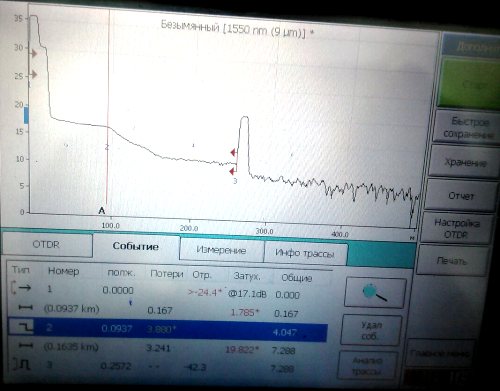The image size is (500, 391).
Task: Click upper red marker arrow at event 3
Action: coord(233,152)
